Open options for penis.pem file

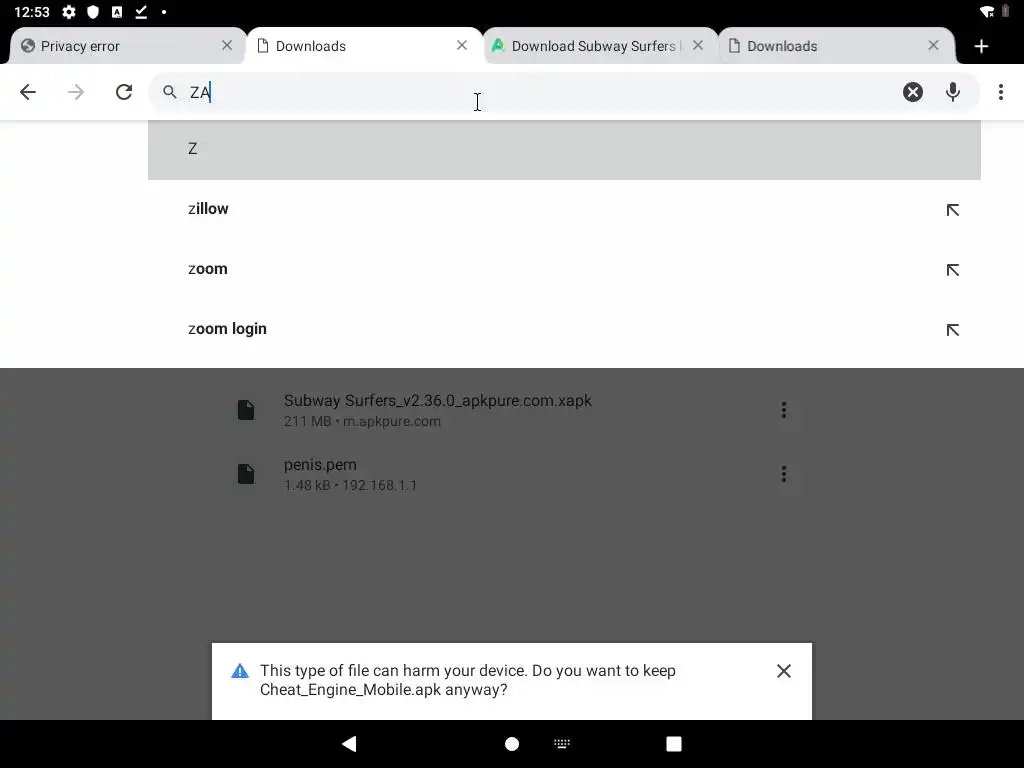[784, 474]
